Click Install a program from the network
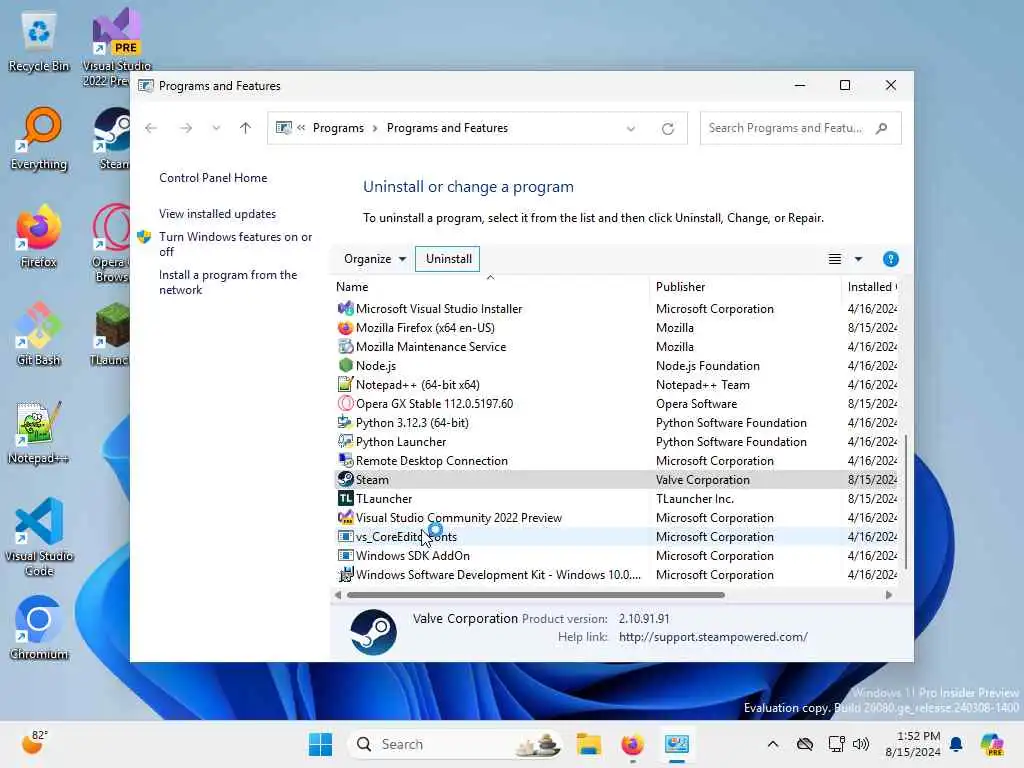Image resolution: width=1024 pixels, height=768 pixels. click(x=228, y=282)
